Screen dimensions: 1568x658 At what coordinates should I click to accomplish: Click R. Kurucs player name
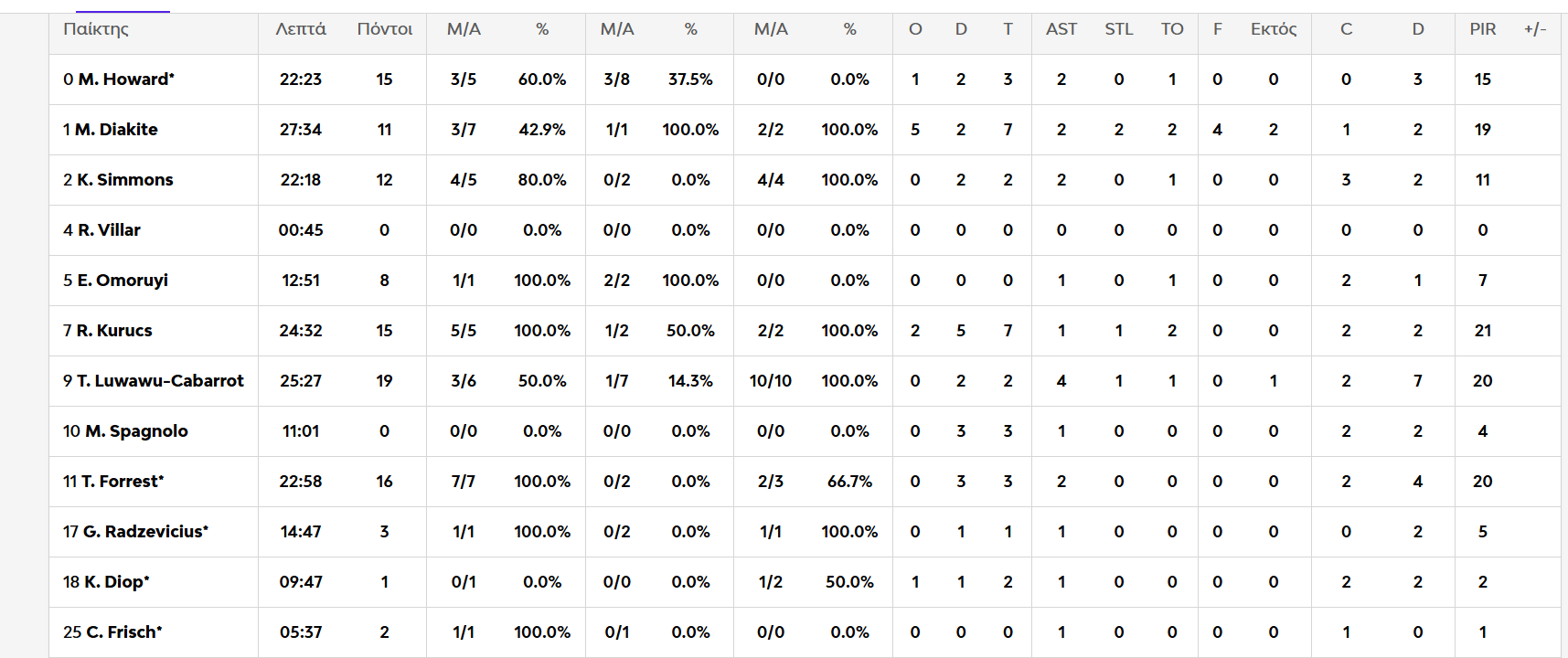coord(114,331)
